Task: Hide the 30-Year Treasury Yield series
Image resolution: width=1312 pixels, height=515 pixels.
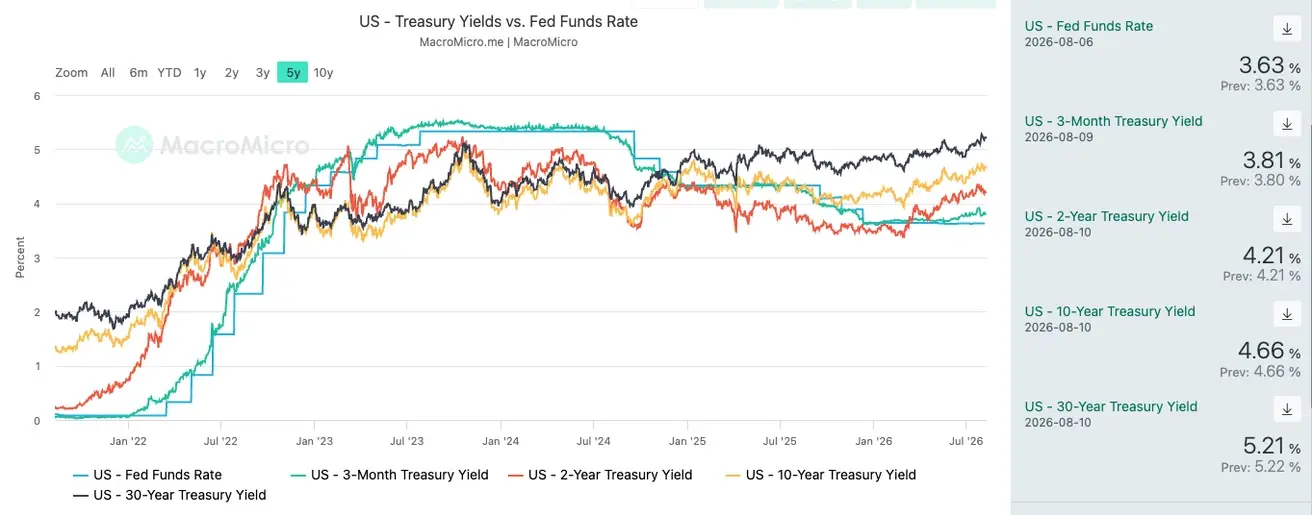Action: point(169,495)
